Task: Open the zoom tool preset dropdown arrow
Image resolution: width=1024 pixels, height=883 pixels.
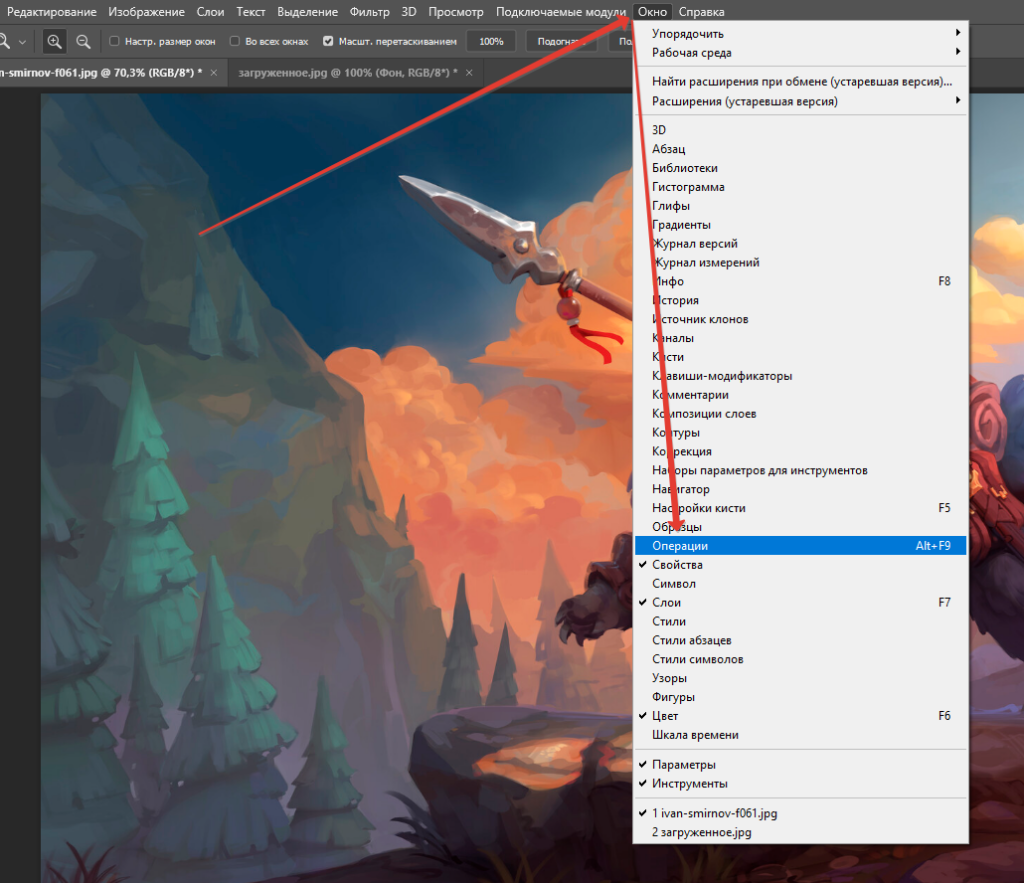Action: 22,42
